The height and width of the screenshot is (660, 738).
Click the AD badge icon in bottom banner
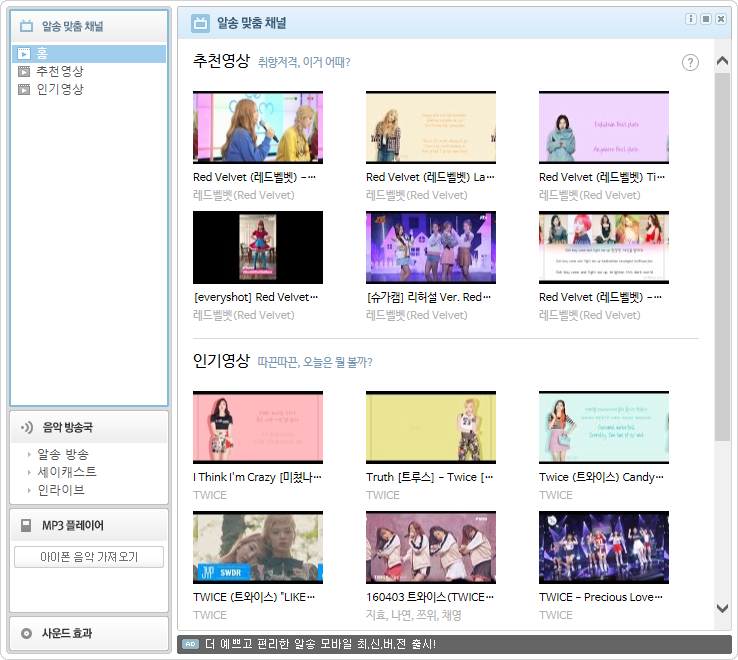click(190, 644)
